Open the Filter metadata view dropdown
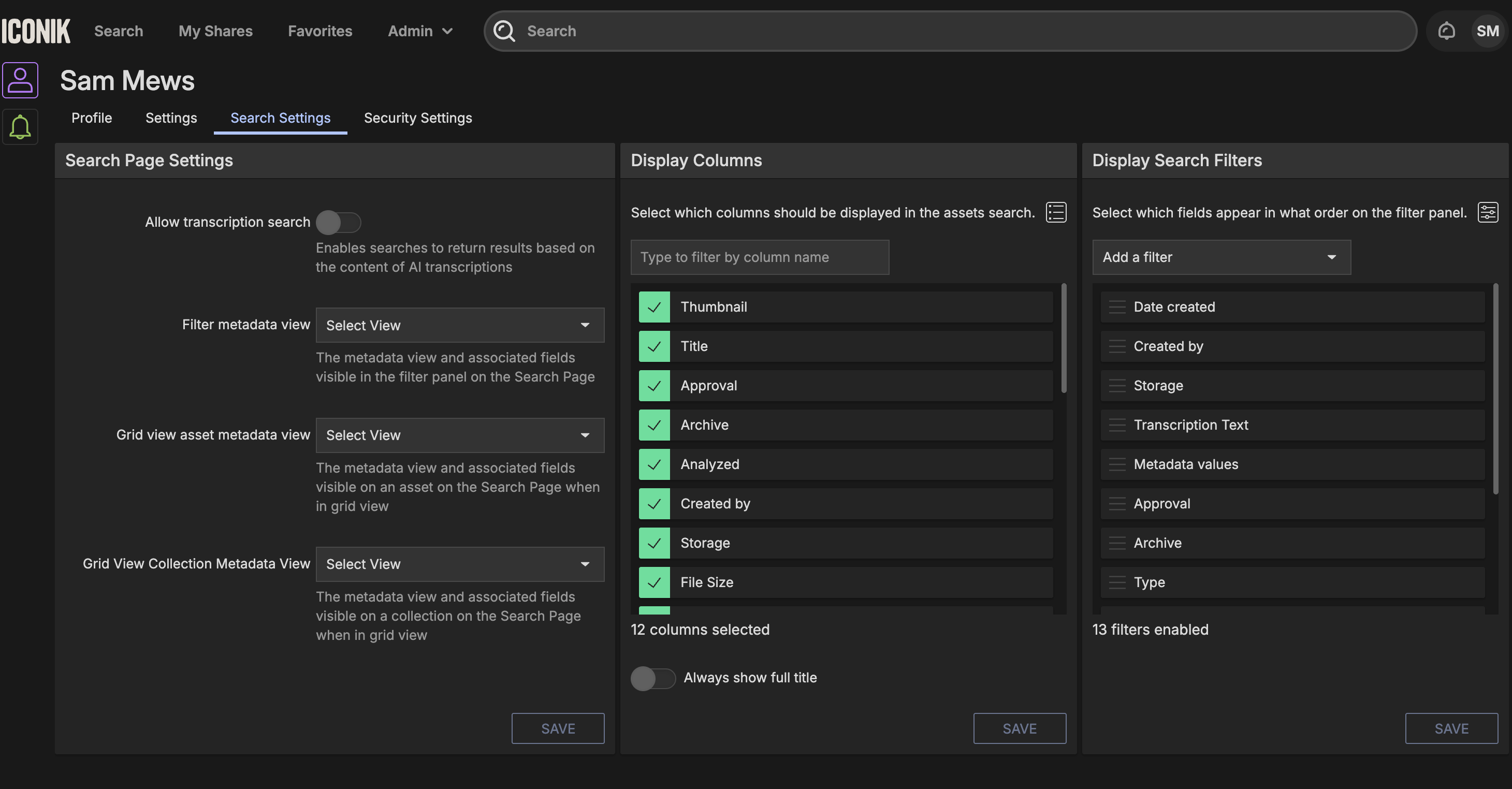The height and width of the screenshot is (789, 1512). (460, 325)
